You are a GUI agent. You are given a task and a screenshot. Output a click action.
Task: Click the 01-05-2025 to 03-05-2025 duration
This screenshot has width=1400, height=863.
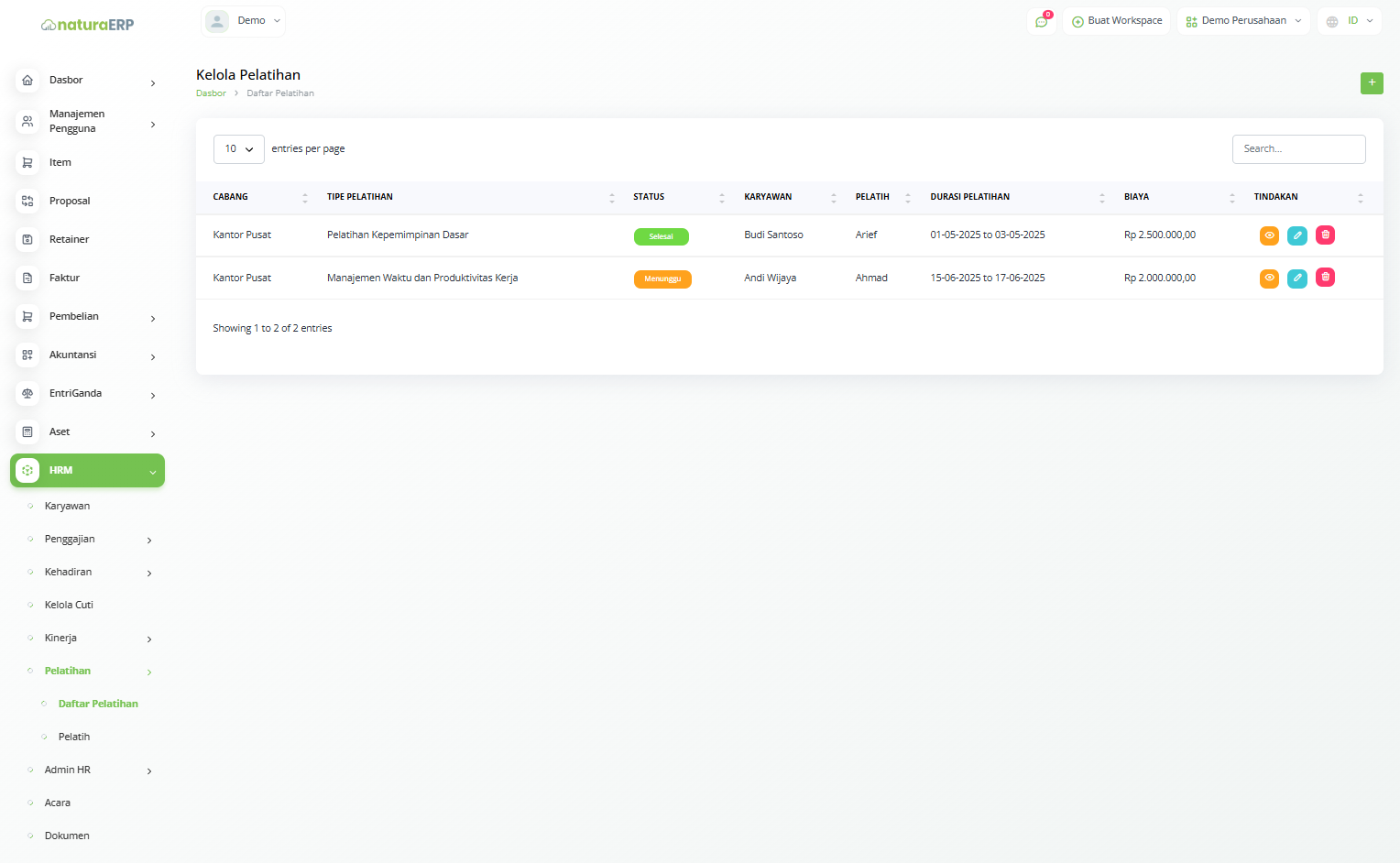coord(988,235)
